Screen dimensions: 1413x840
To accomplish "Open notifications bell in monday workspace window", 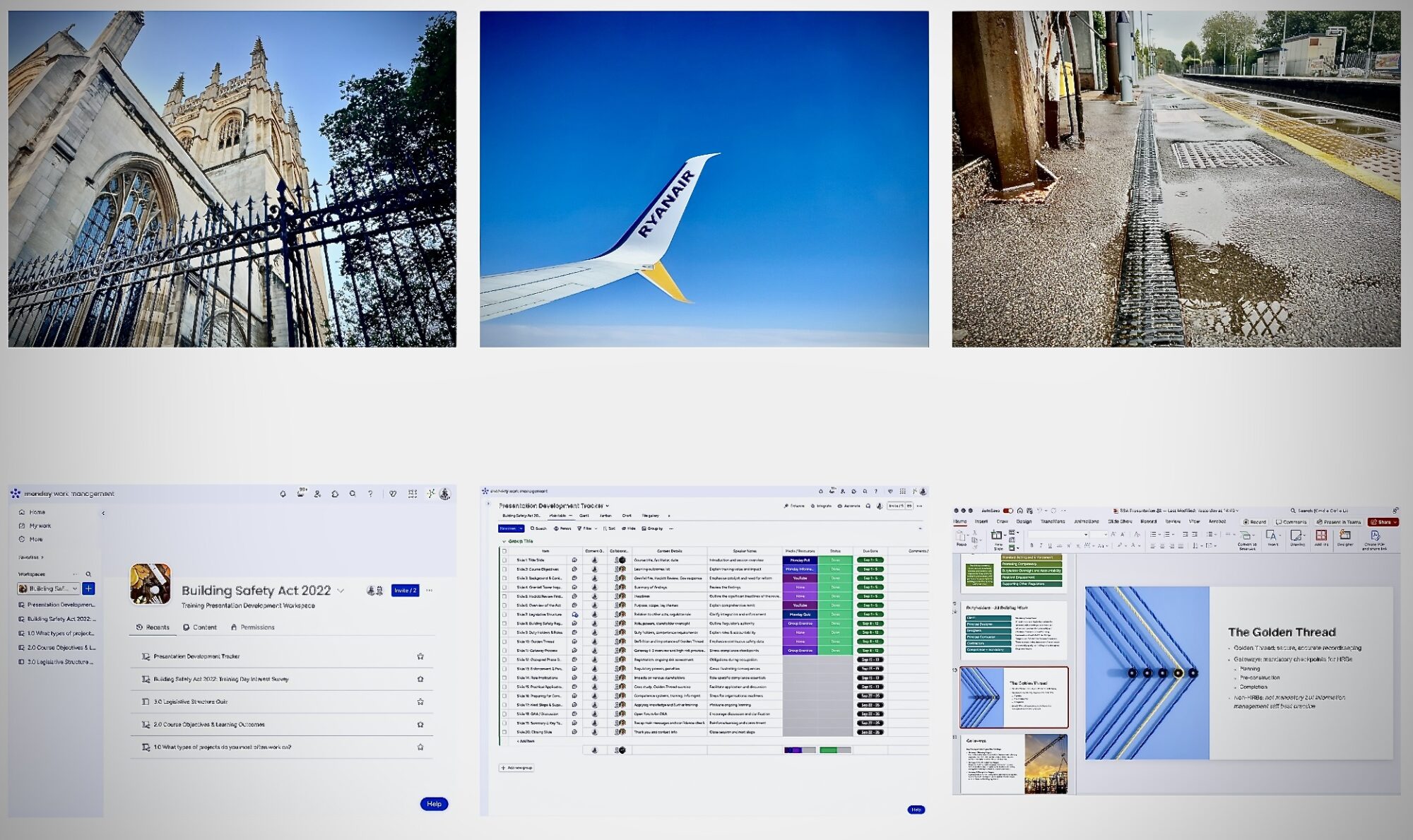I will [x=283, y=494].
